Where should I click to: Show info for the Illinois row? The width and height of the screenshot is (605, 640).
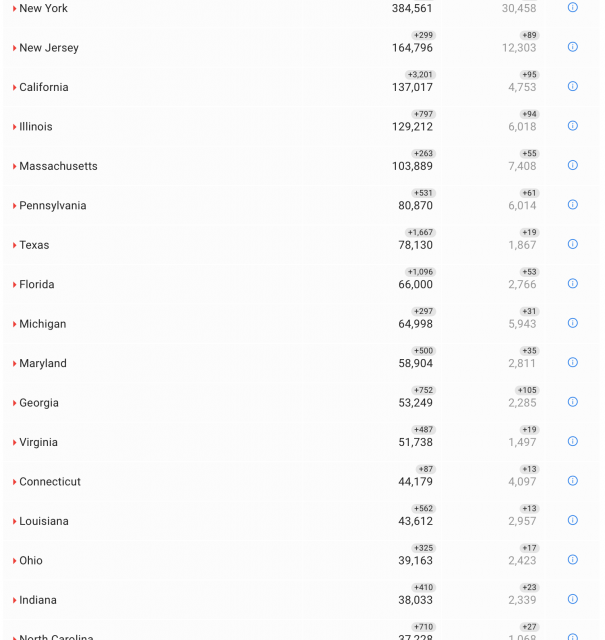(572, 126)
